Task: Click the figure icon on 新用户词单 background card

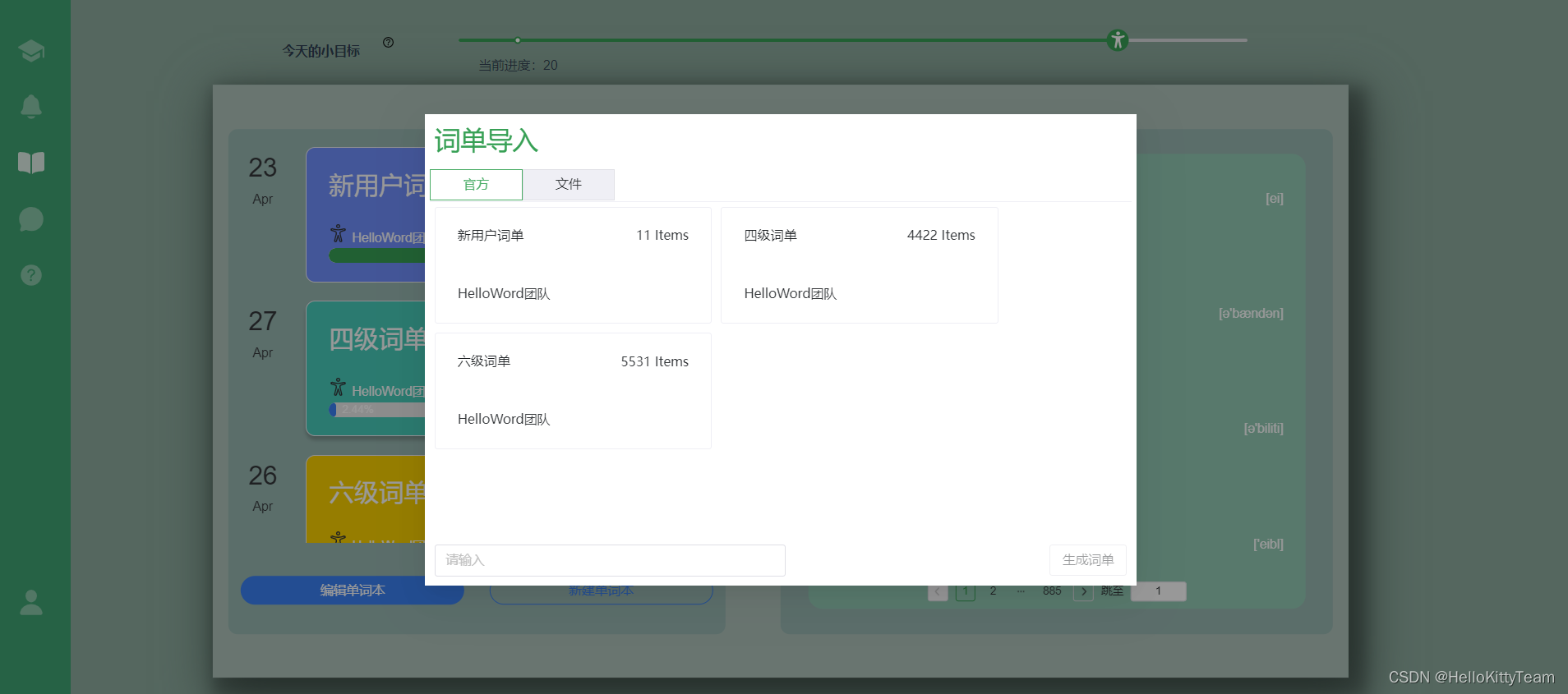Action: coord(338,233)
